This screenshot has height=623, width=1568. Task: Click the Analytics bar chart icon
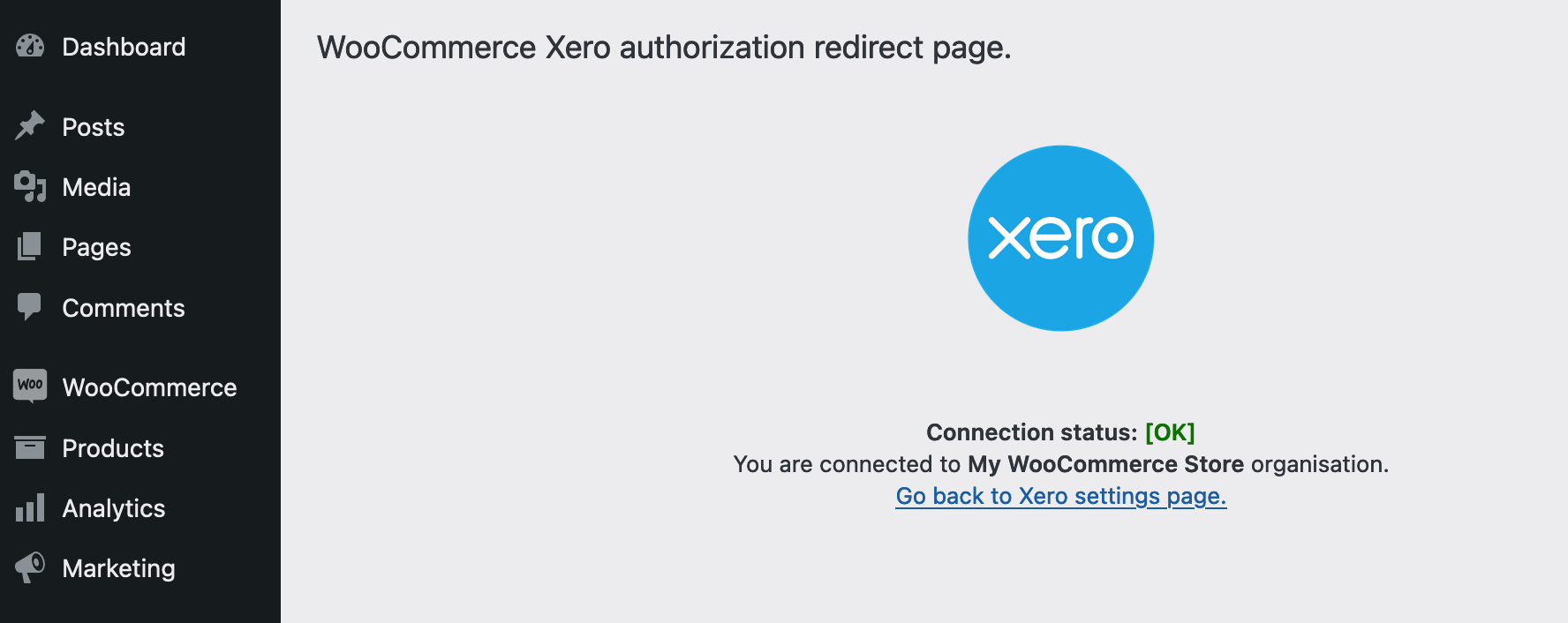30,508
